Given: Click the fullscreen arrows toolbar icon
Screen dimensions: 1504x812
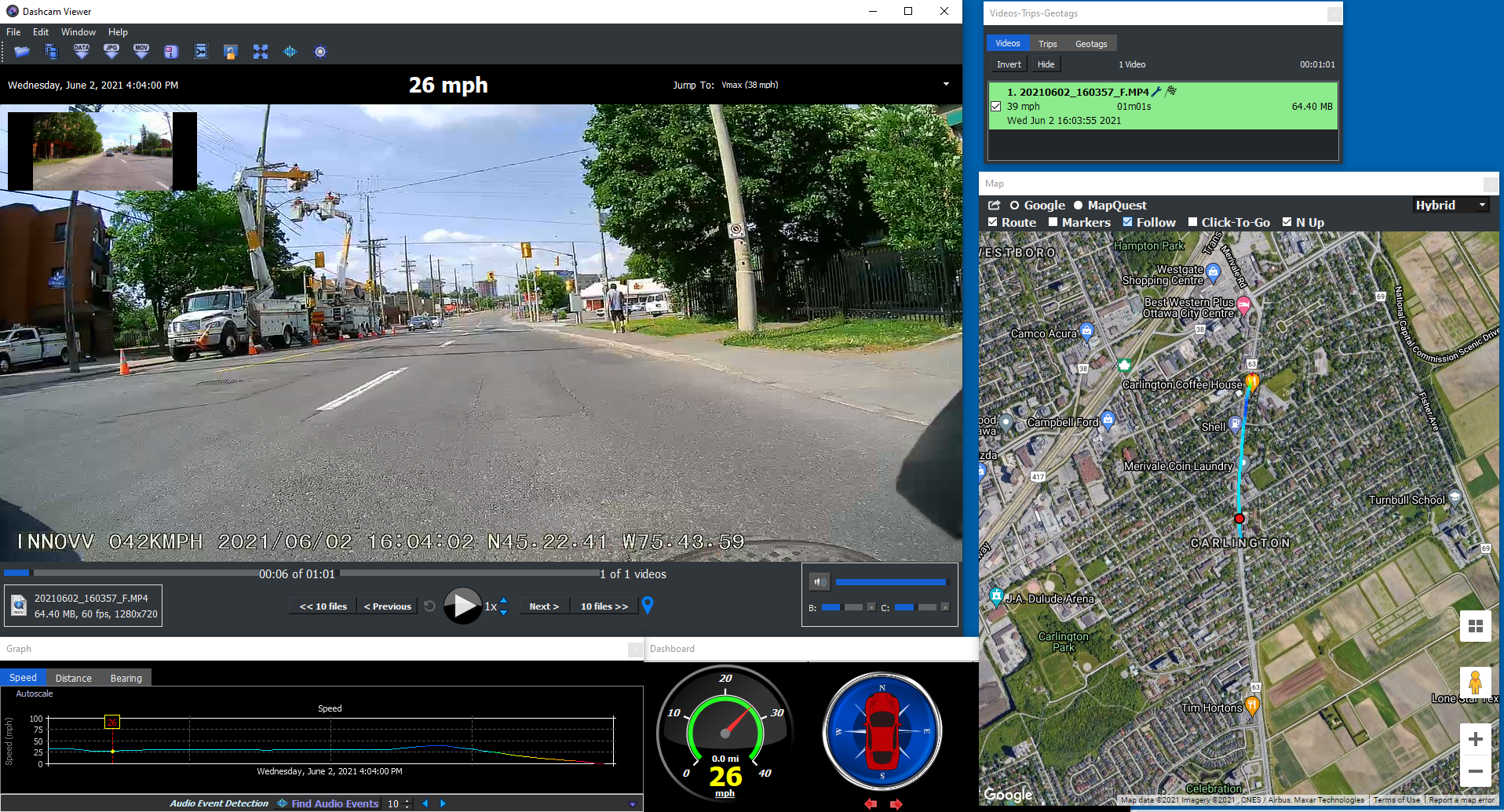Looking at the screenshot, I should [x=261, y=52].
